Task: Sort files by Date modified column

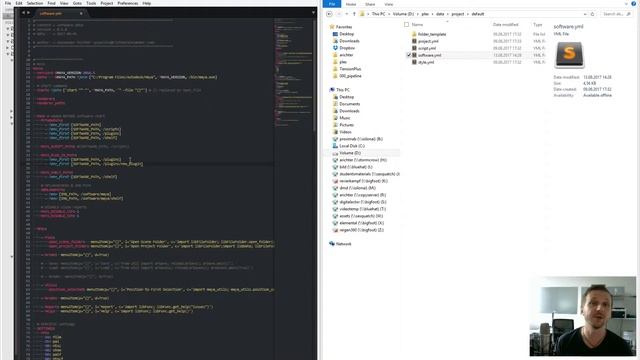Action: pos(505,24)
